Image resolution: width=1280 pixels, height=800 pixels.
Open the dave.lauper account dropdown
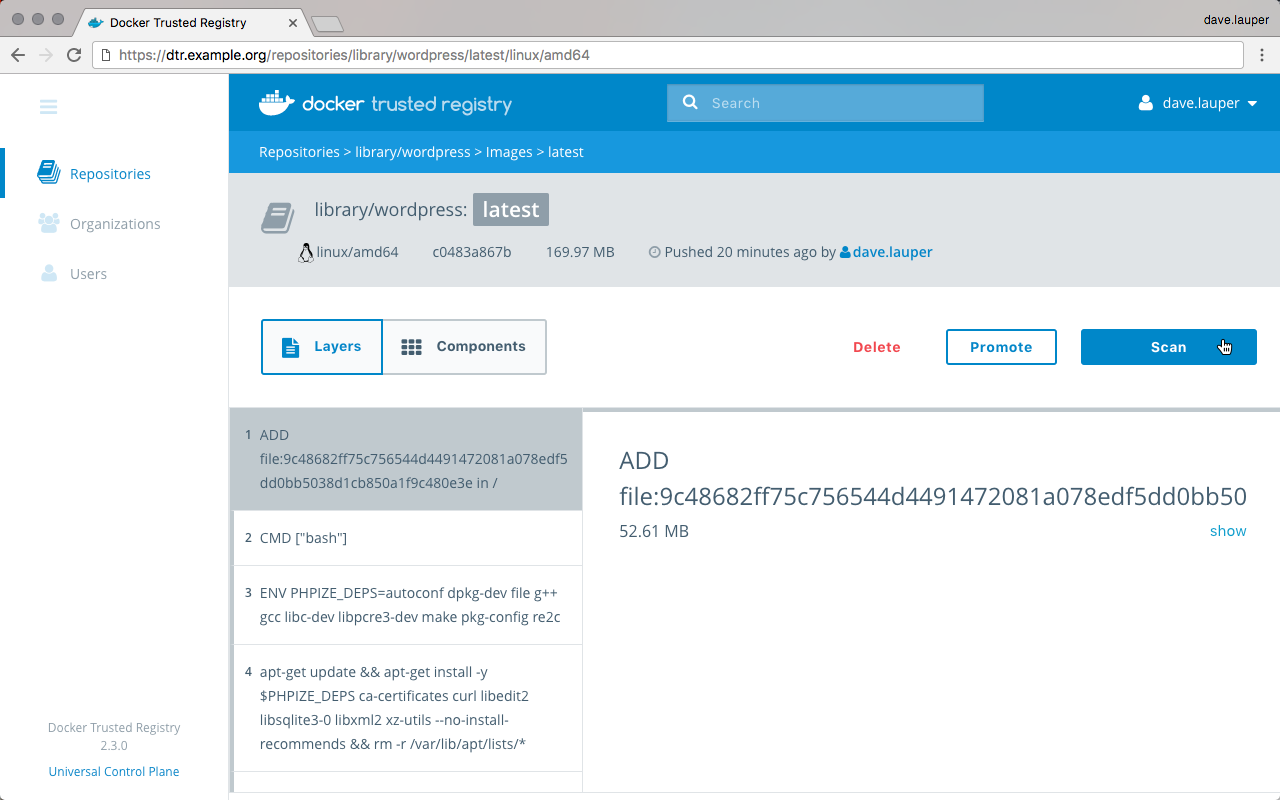point(1198,103)
